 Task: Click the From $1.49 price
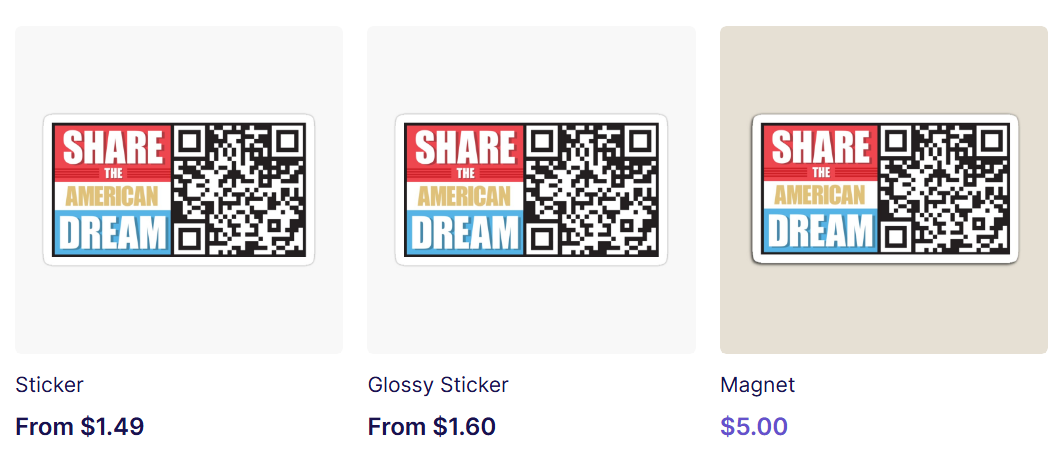click(79, 427)
